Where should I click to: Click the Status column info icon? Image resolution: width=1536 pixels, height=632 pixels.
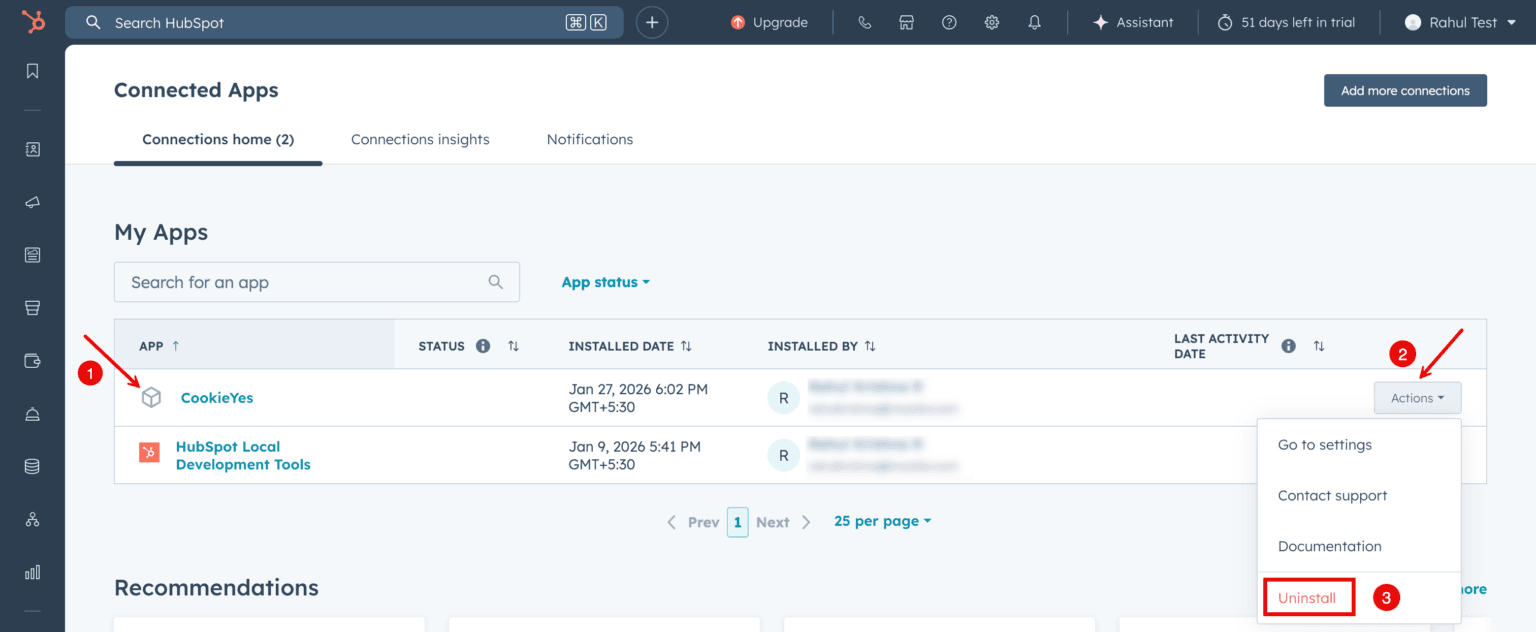coord(483,346)
